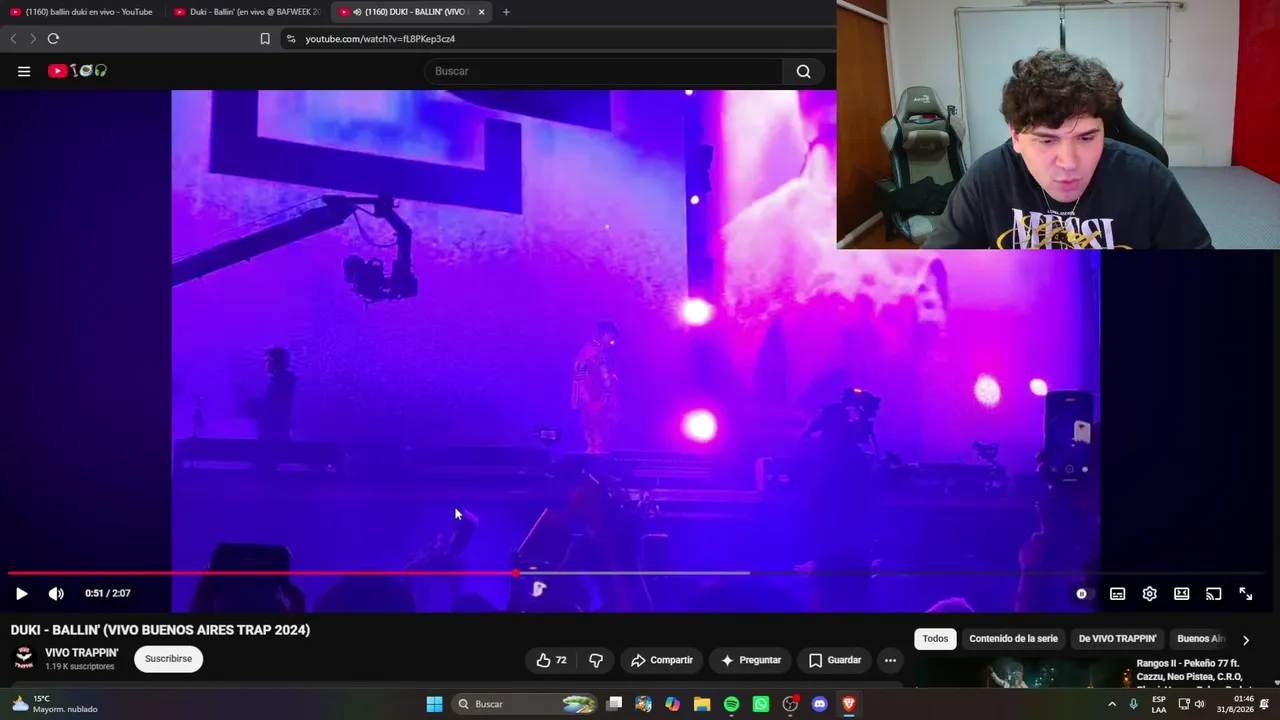
Task: Open the network and volume quick settings
Action: pyautogui.click(x=1190, y=704)
